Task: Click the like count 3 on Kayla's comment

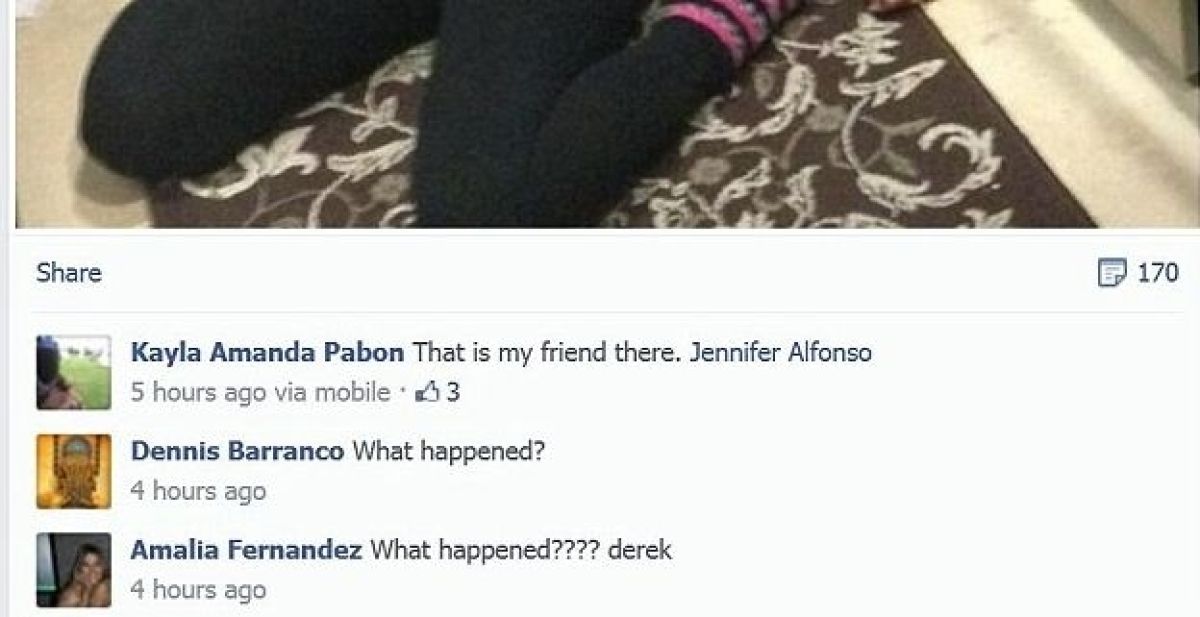Action: tap(452, 393)
